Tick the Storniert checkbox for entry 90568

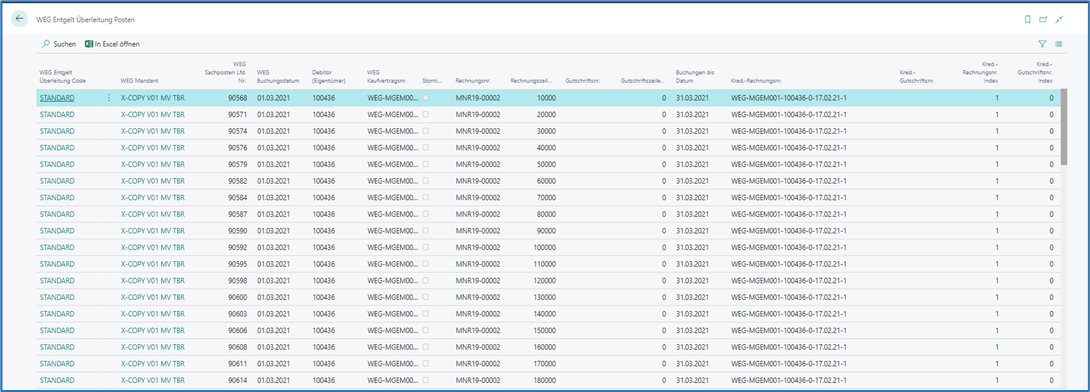click(x=425, y=97)
